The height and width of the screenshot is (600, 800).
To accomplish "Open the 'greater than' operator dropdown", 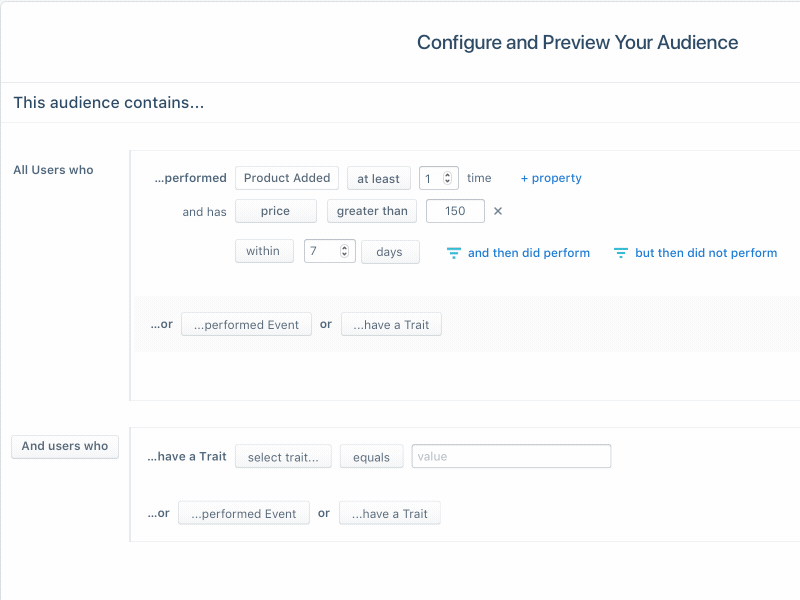I will point(371,211).
